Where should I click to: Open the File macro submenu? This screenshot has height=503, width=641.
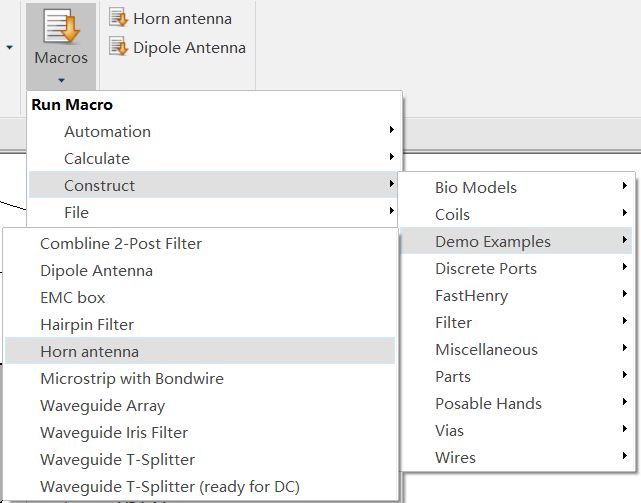click(213, 212)
